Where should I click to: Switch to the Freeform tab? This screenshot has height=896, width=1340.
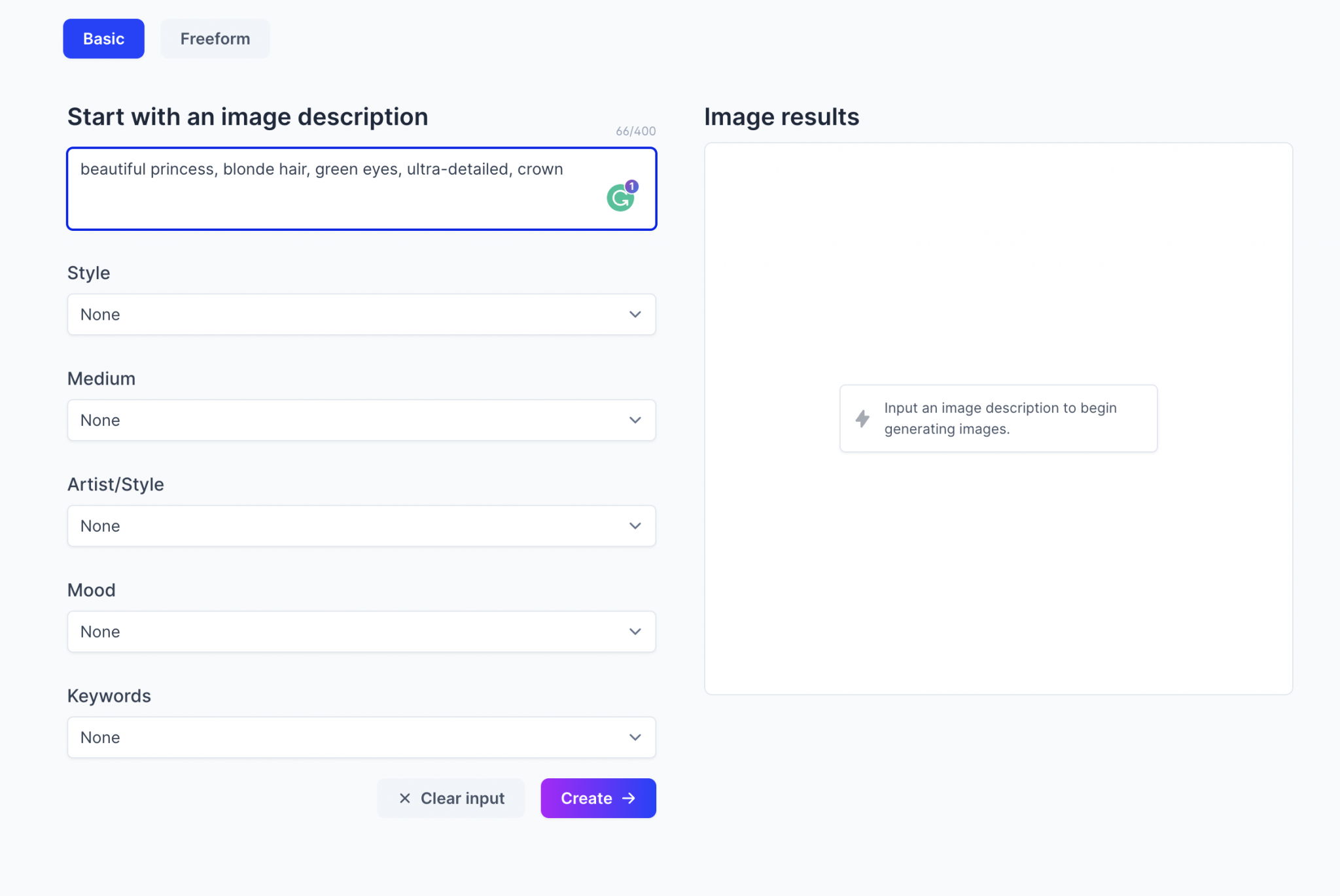215,39
